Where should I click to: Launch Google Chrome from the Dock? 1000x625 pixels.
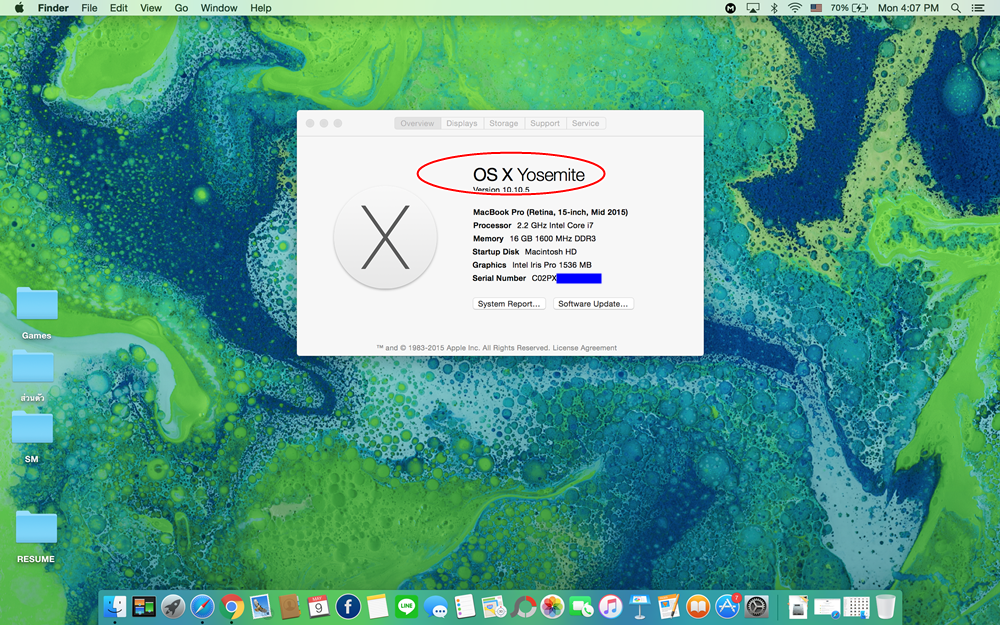[232, 607]
